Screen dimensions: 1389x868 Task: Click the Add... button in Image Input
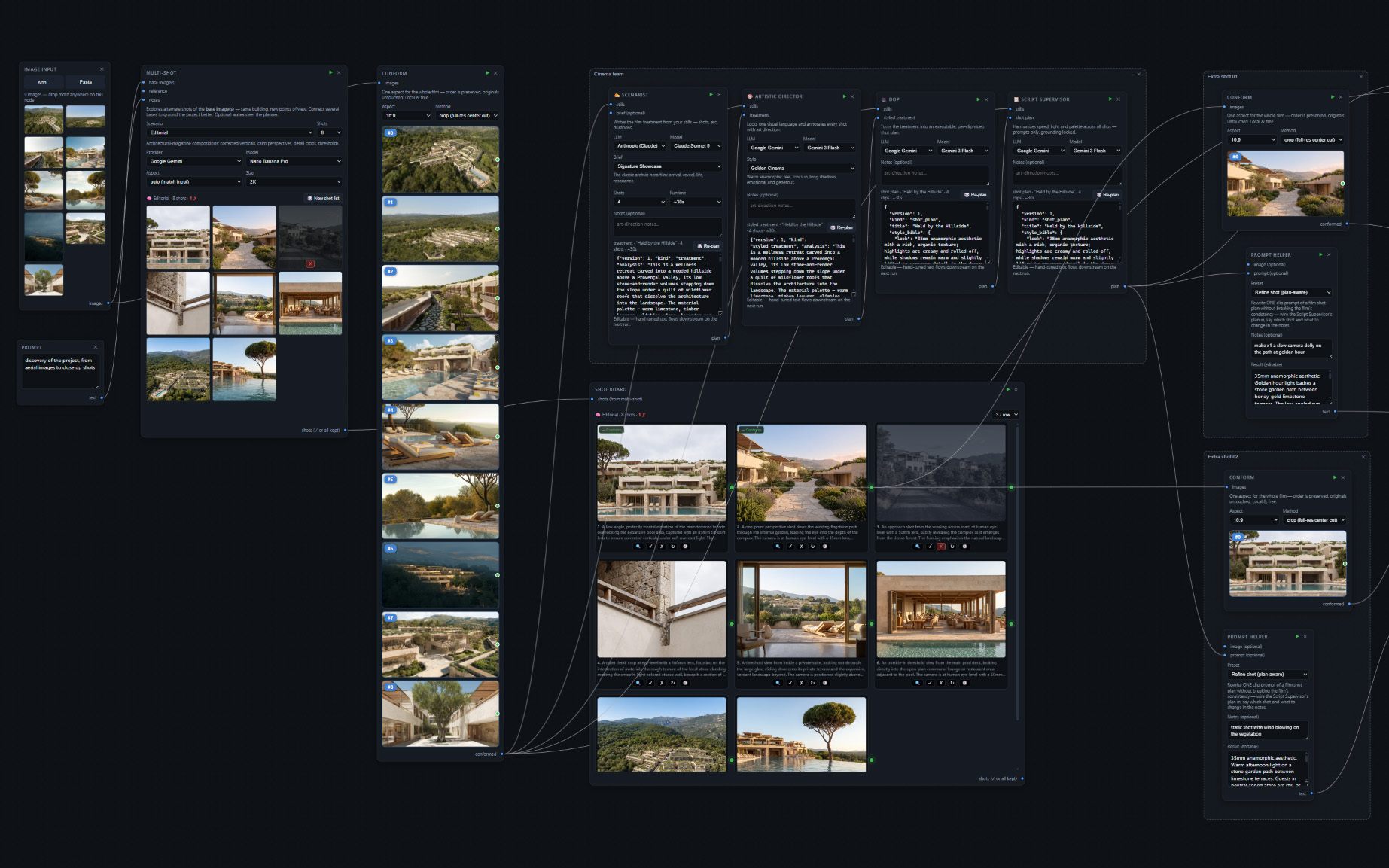tap(44, 82)
